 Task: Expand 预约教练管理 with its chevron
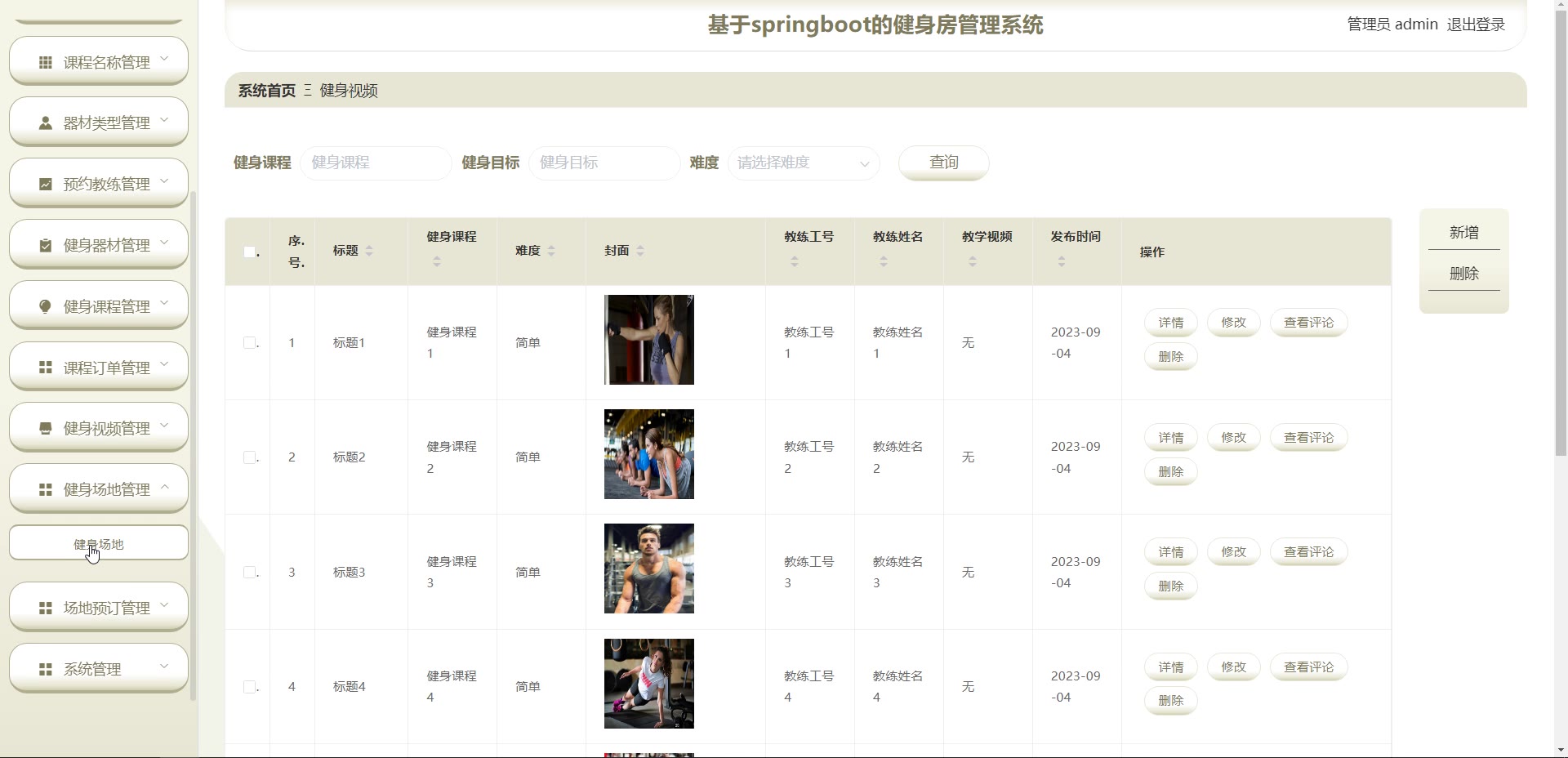click(164, 181)
